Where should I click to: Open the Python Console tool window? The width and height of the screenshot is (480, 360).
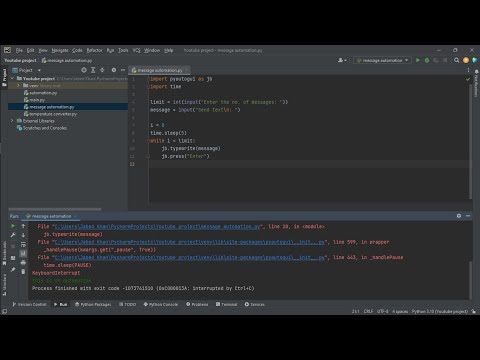161,304
